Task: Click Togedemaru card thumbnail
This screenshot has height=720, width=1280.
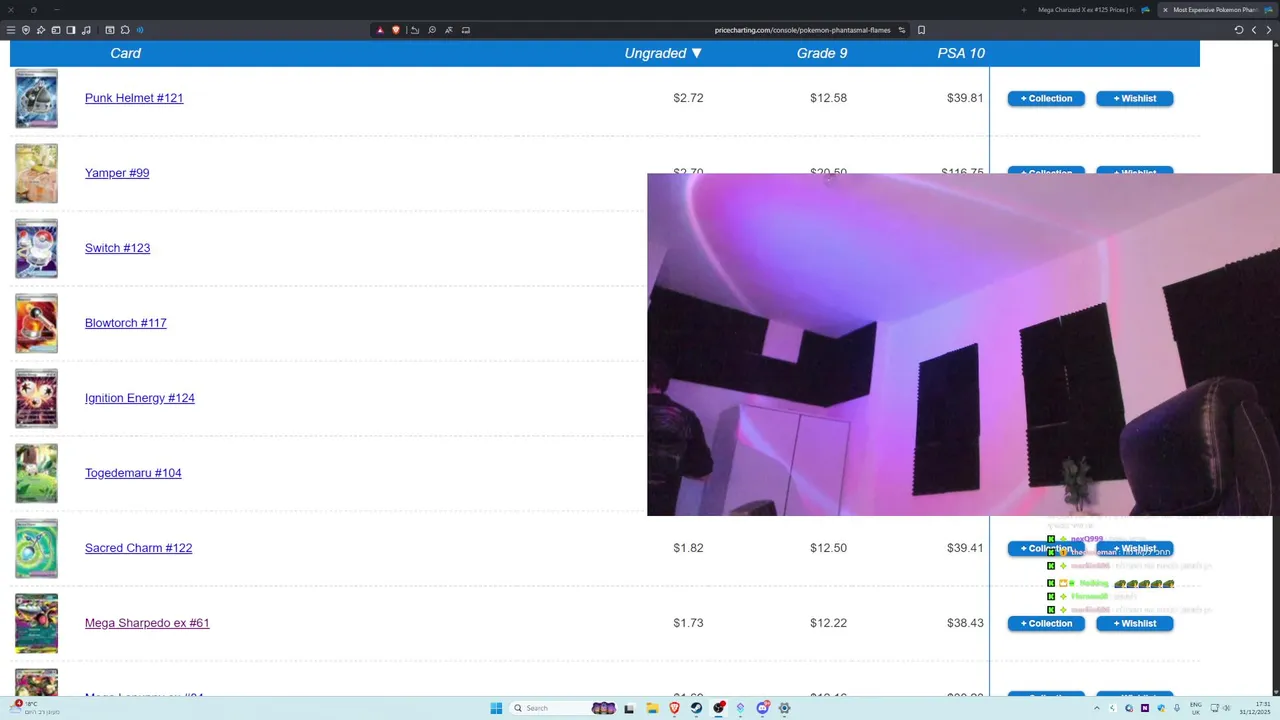Action: pyautogui.click(x=36, y=473)
